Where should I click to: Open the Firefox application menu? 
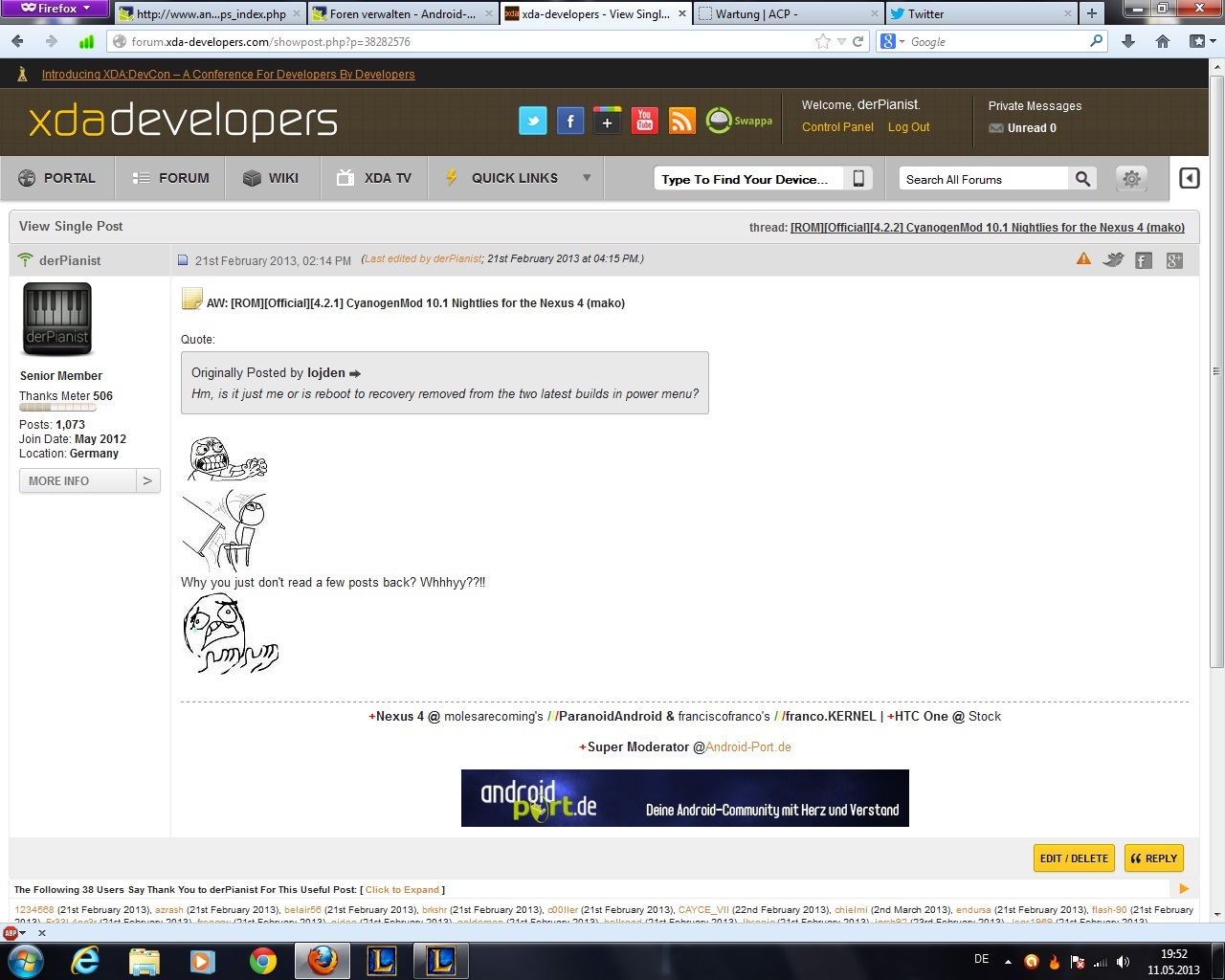click(56, 9)
